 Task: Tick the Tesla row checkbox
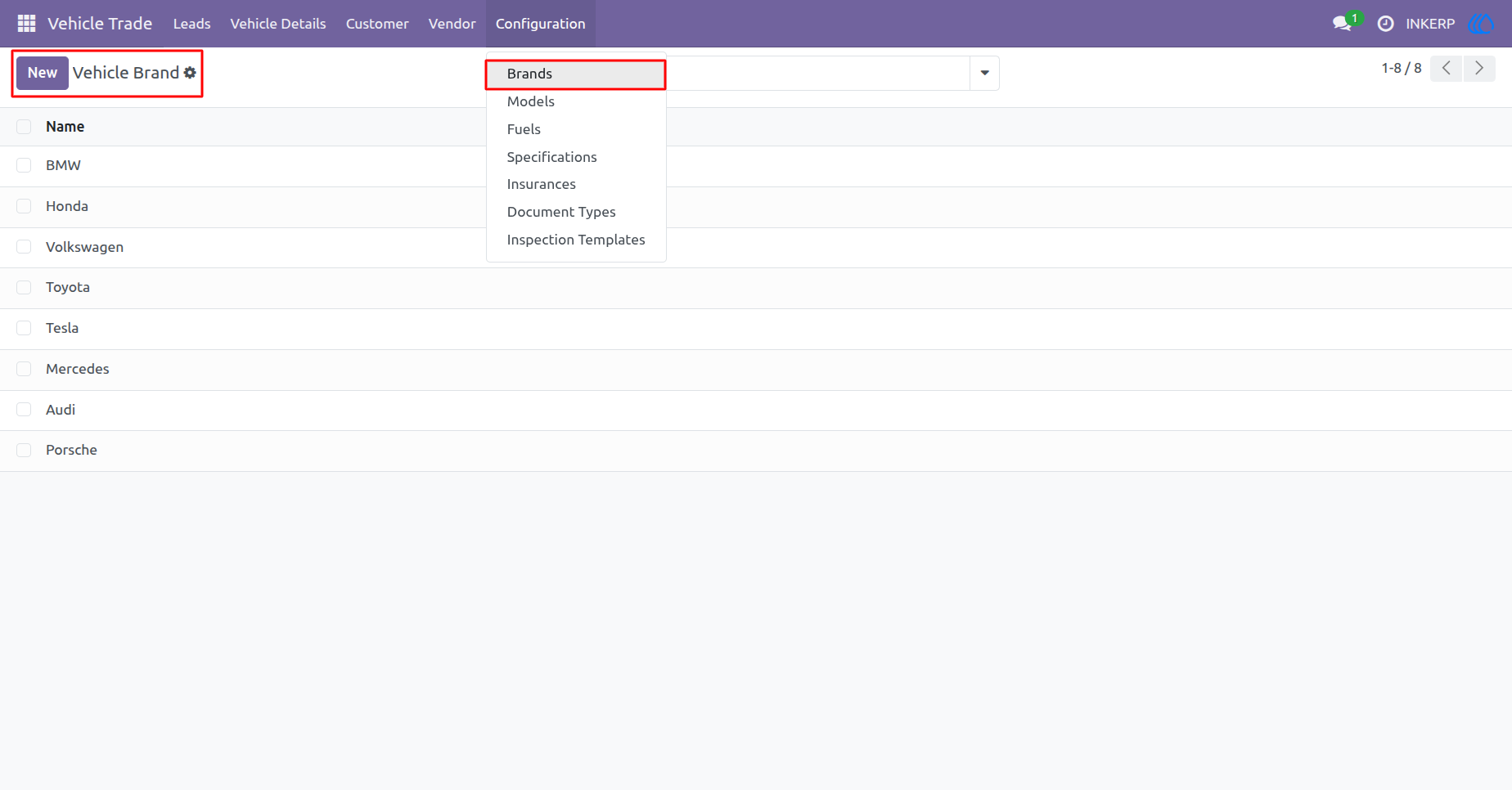[x=24, y=328]
